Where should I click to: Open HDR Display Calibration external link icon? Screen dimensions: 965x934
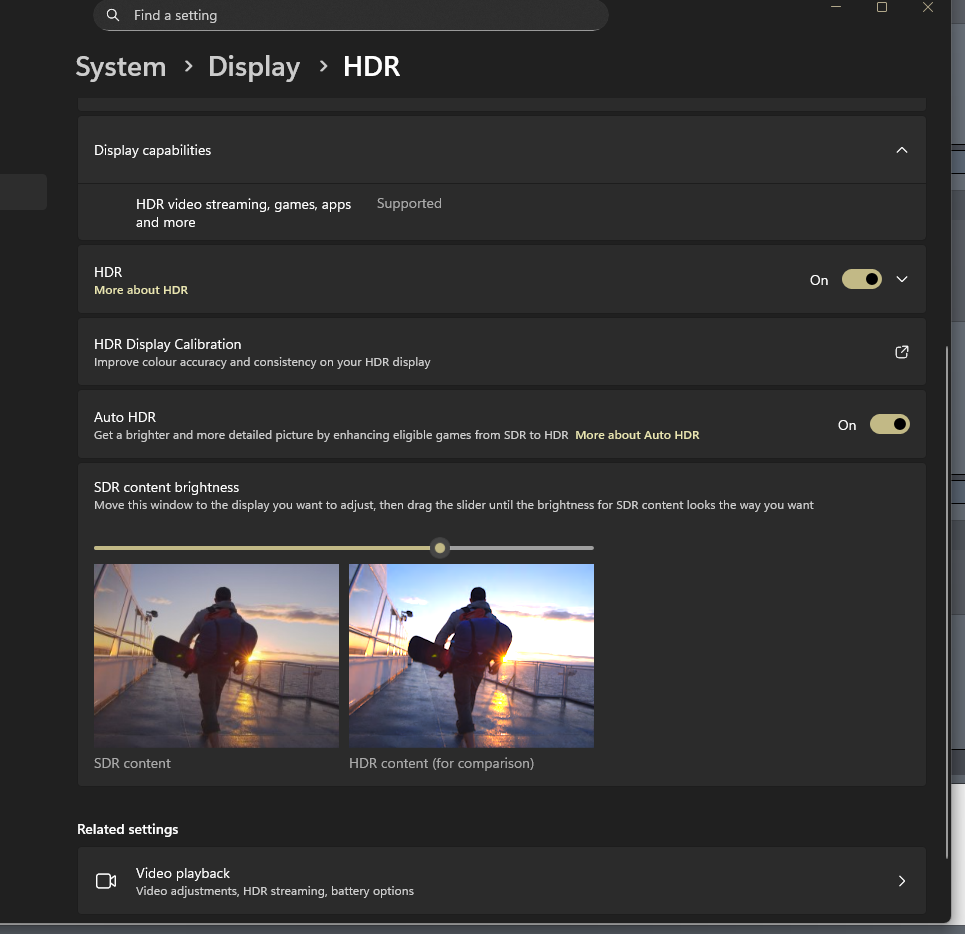coord(902,352)
